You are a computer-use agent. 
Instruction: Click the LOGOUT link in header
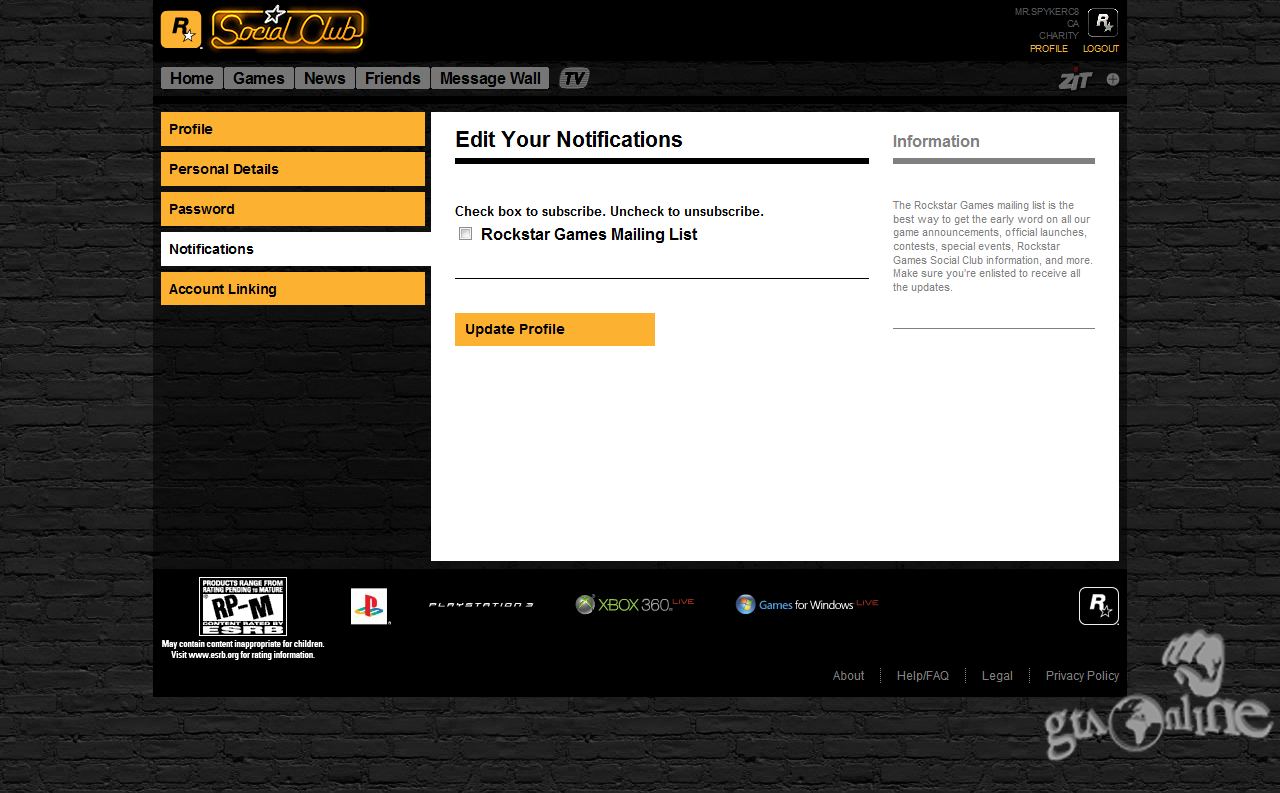coord(1101,49)
